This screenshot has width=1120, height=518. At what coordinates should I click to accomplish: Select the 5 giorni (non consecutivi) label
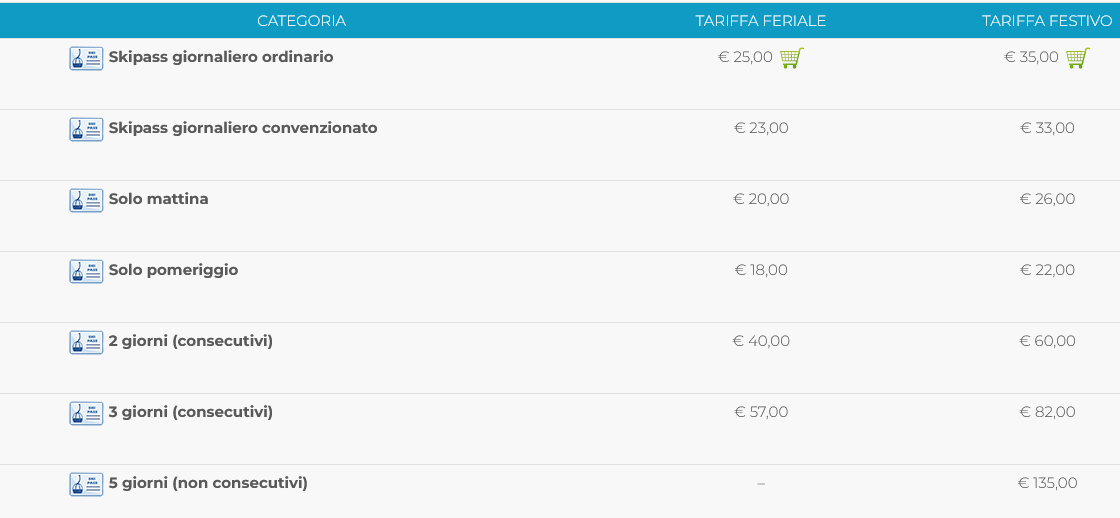(x=208, y=483)
